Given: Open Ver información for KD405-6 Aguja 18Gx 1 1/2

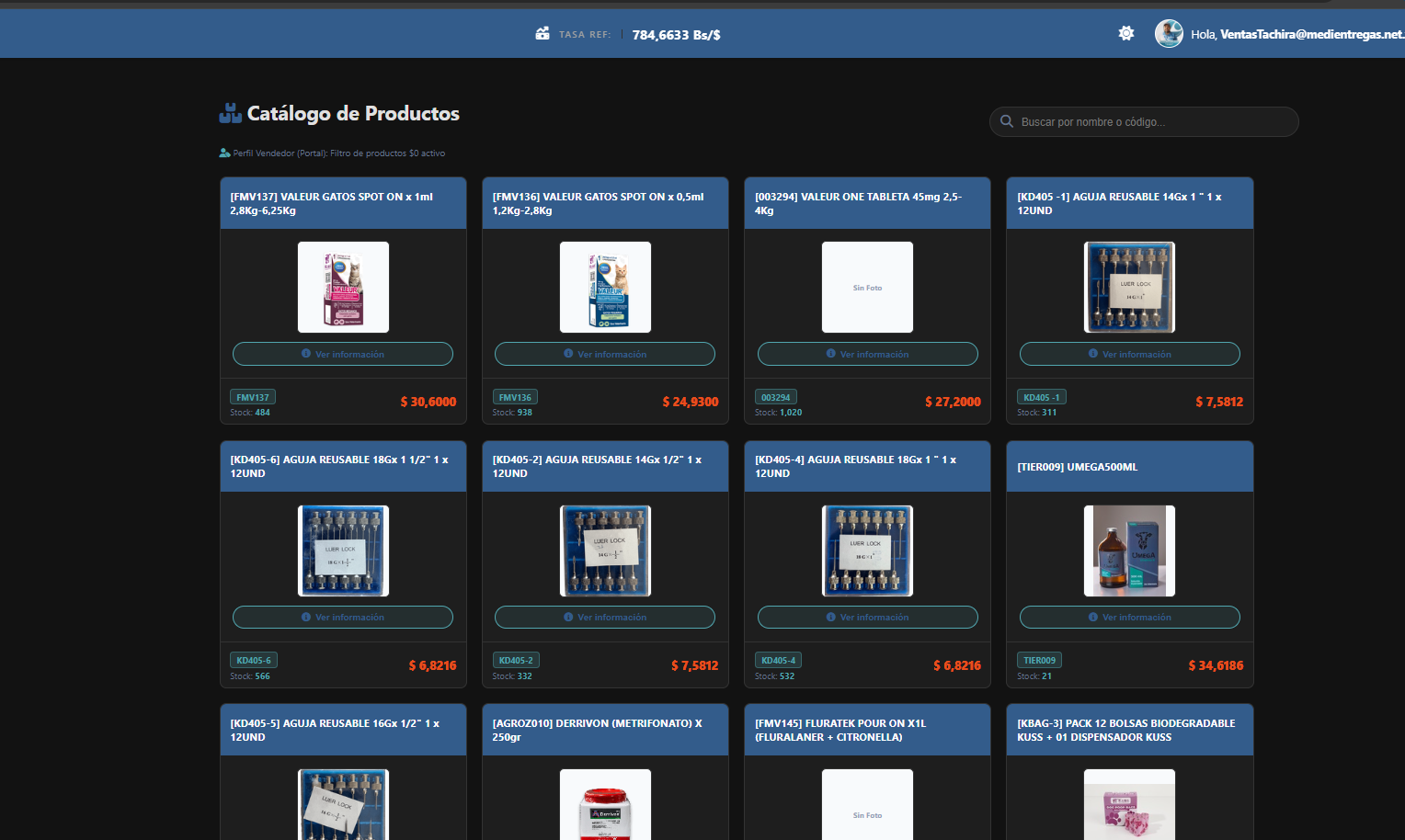Looking at the screenshot, I should click(343, 618).
